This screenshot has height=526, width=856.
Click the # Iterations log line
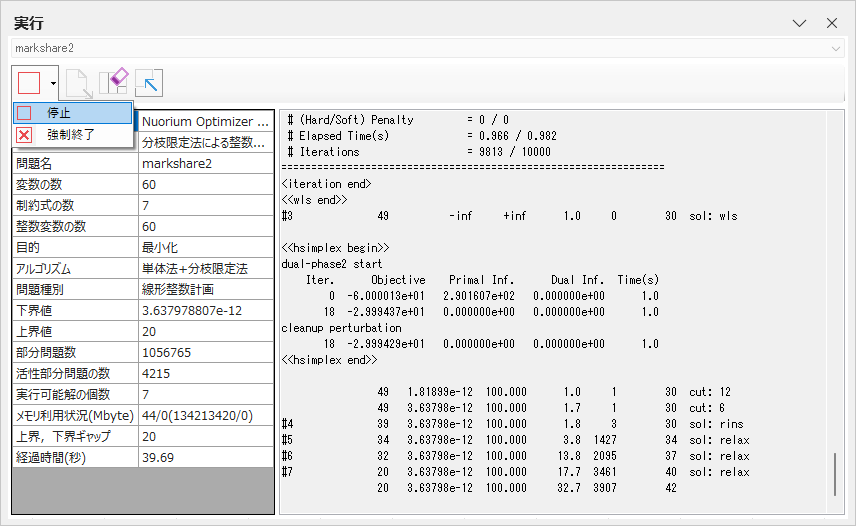[x=419, y=152]
